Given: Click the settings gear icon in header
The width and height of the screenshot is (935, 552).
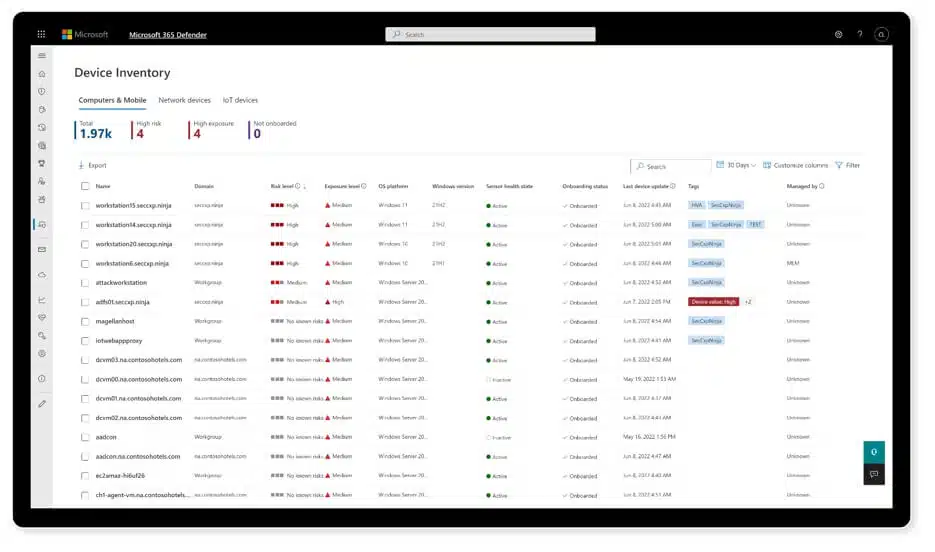Looking at the screenshot, I should tap(838, 35).
